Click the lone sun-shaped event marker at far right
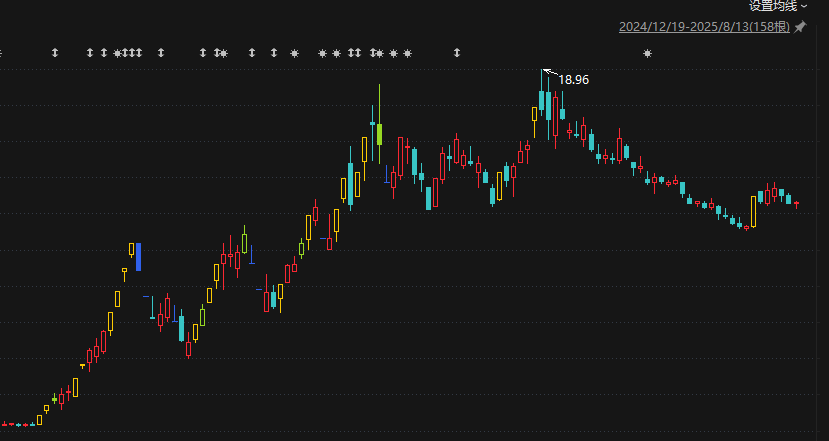The image size is (829, 441). pyautogui.click(x=647, y=53)
